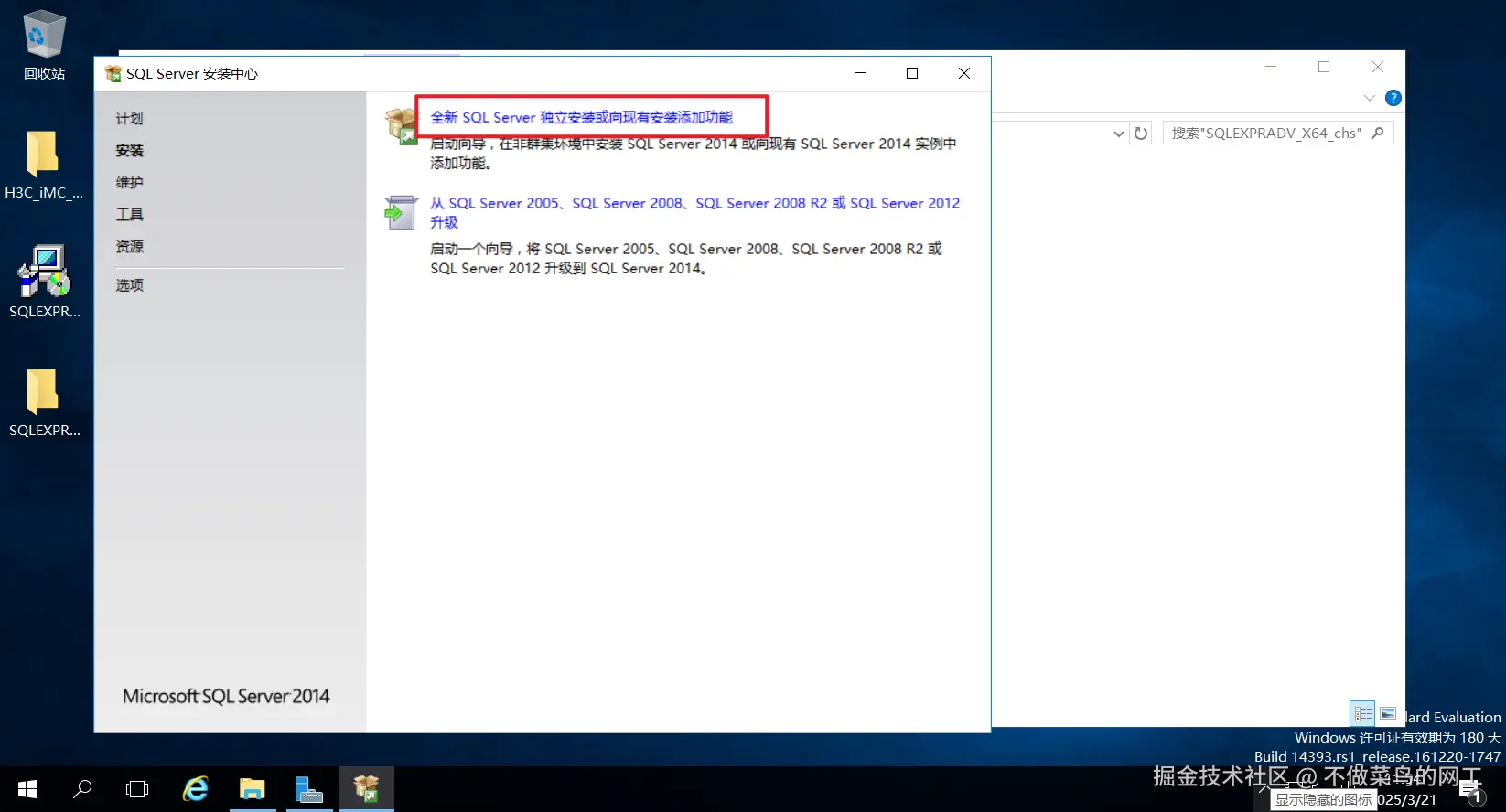Open the Windows Start menu
The image size is (1506, 812).
pyautogui.click(x=27, y=789)
